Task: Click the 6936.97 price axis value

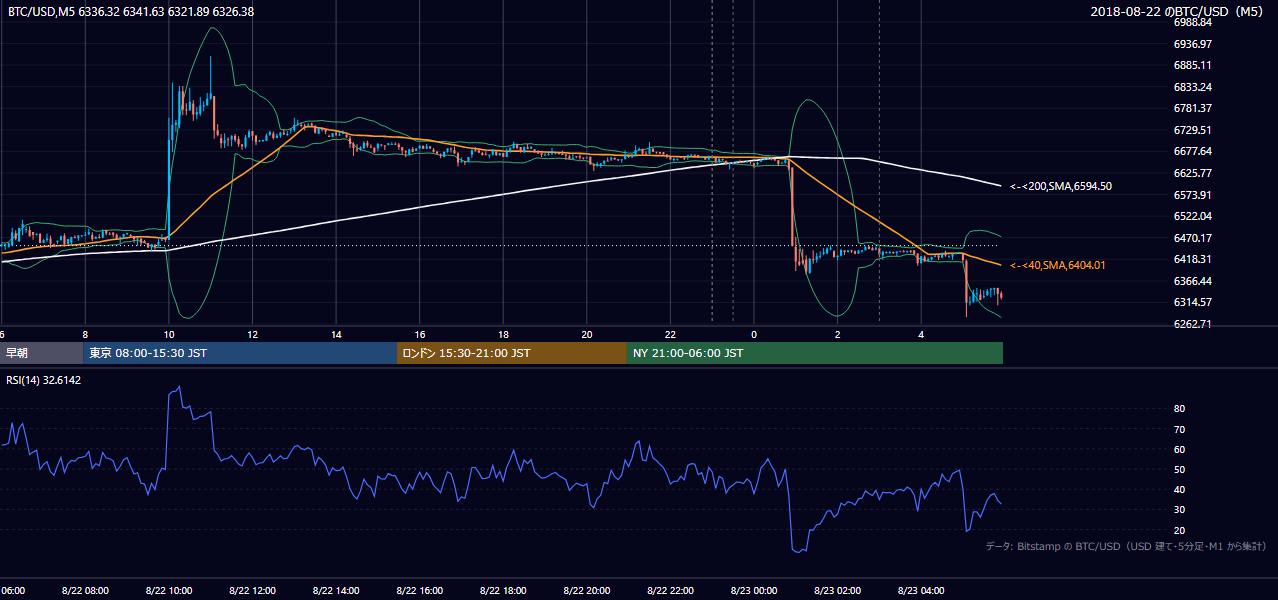Action: click(x=1192, y=44)
